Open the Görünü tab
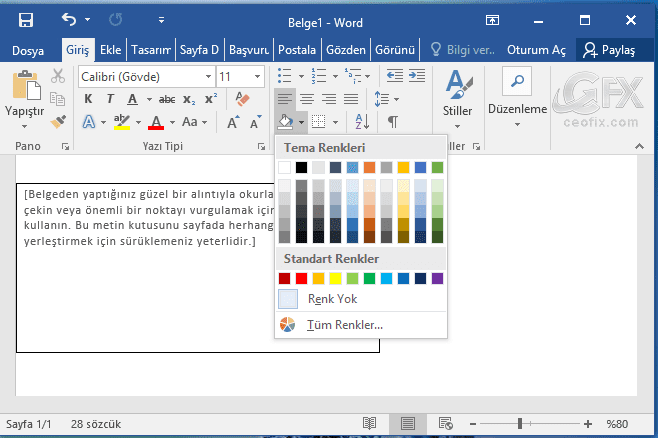The width and height of the screenshot is (658, 438). click(x=394, y=50)
